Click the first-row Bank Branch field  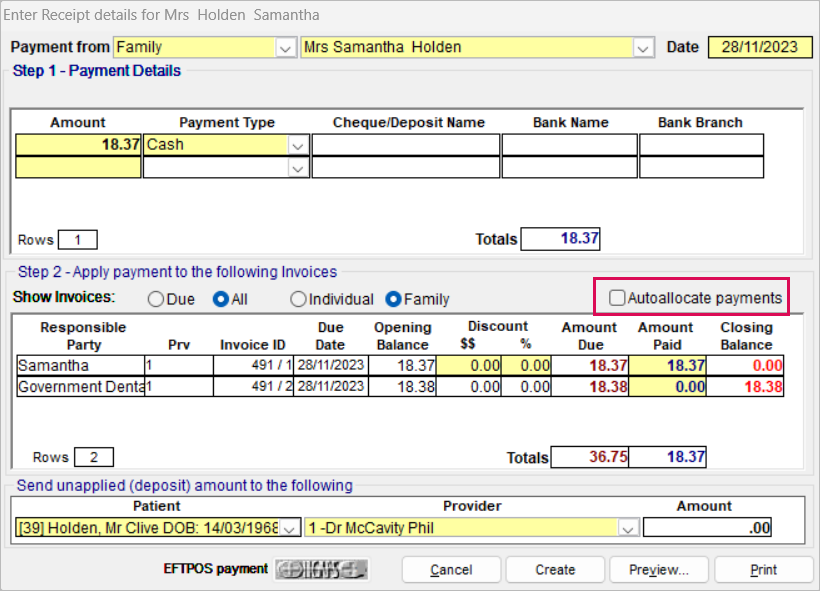point(701,145)
